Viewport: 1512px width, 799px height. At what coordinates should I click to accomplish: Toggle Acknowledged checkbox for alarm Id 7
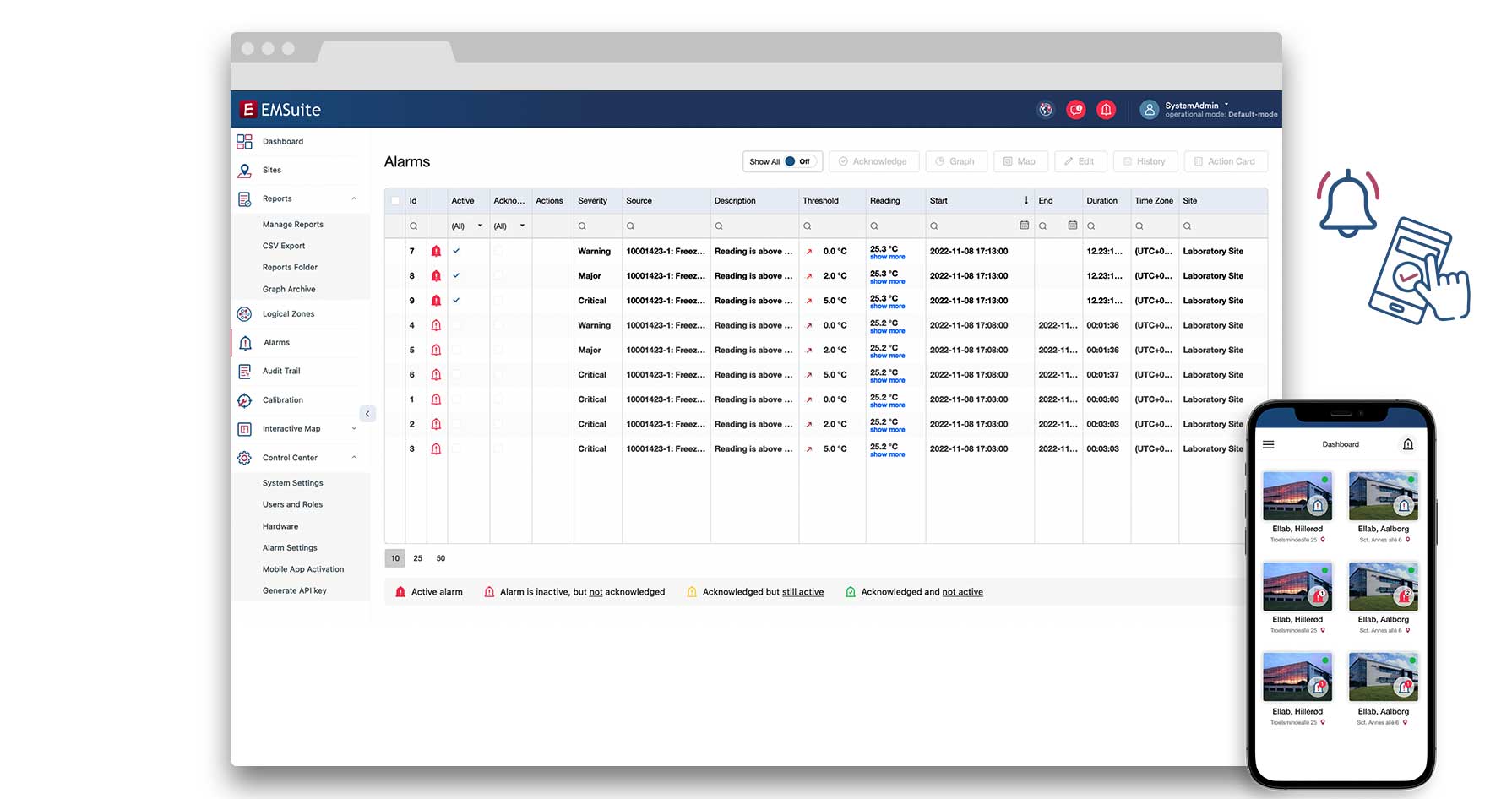(x=498, y=252)
